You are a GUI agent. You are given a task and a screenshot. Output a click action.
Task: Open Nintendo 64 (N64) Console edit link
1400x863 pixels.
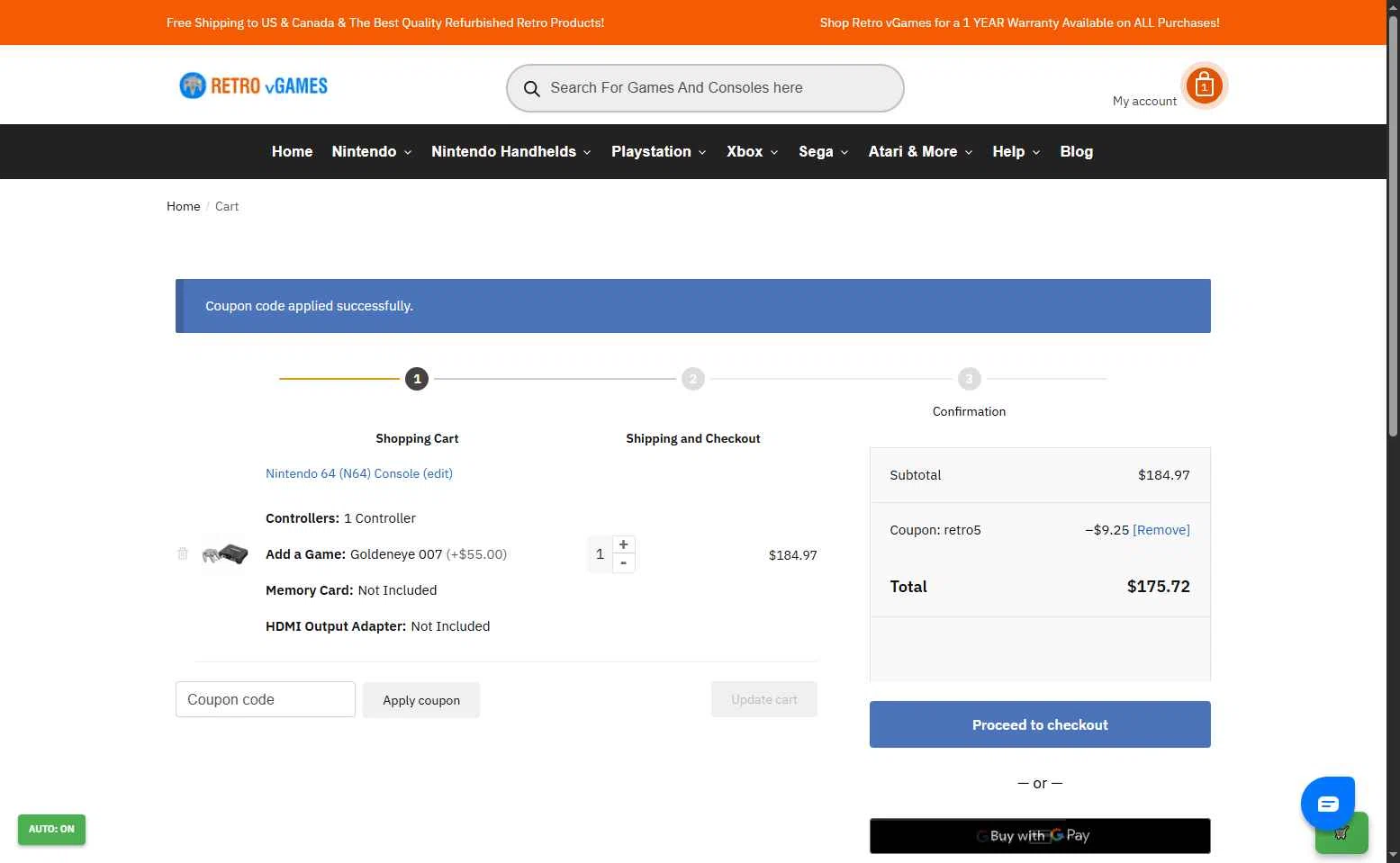(x=359, y=473)
